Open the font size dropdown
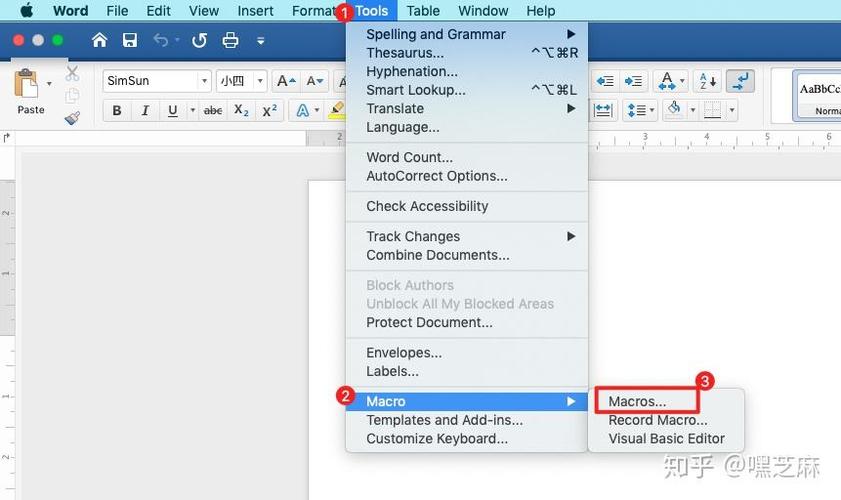 [x=260, y=81]
